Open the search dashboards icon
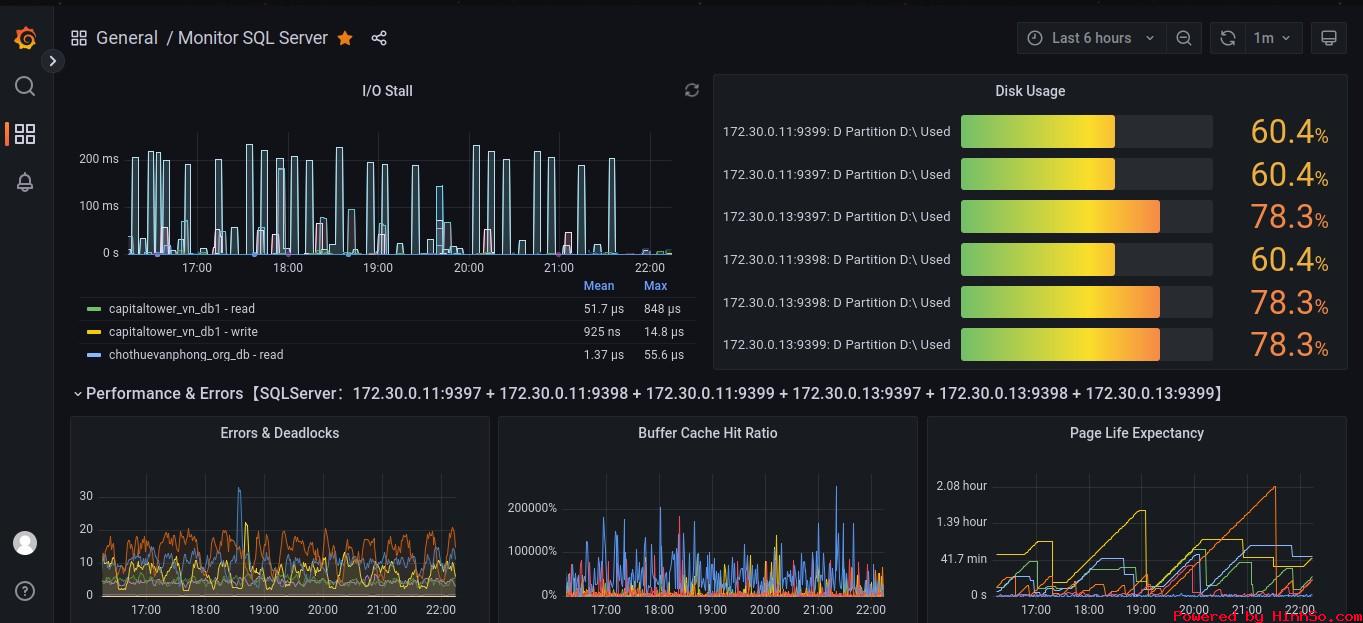1363x623 pixels. (x=25, y=87)
